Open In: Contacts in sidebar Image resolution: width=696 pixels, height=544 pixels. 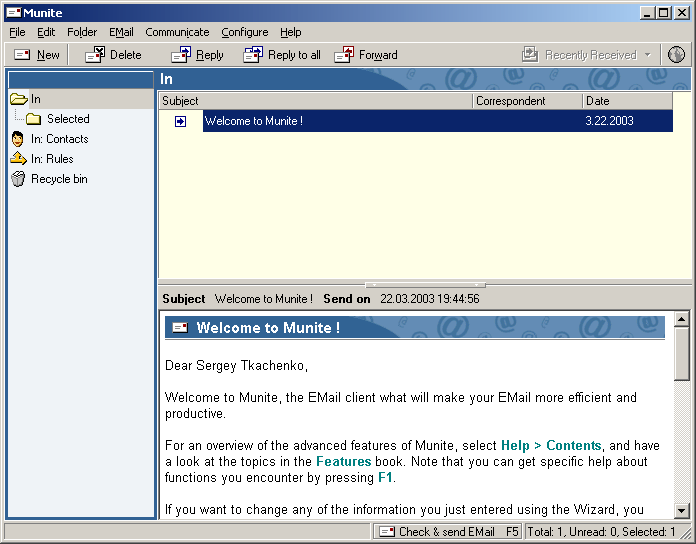pyautogui.click(x=59, y=139)
